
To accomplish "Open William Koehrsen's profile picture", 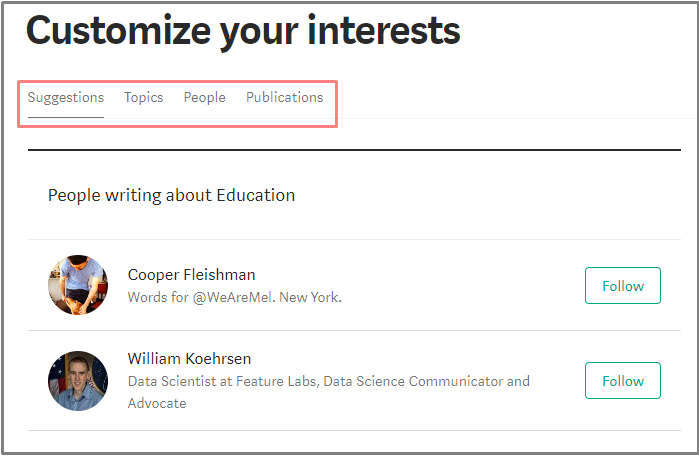I will point(78,380).
